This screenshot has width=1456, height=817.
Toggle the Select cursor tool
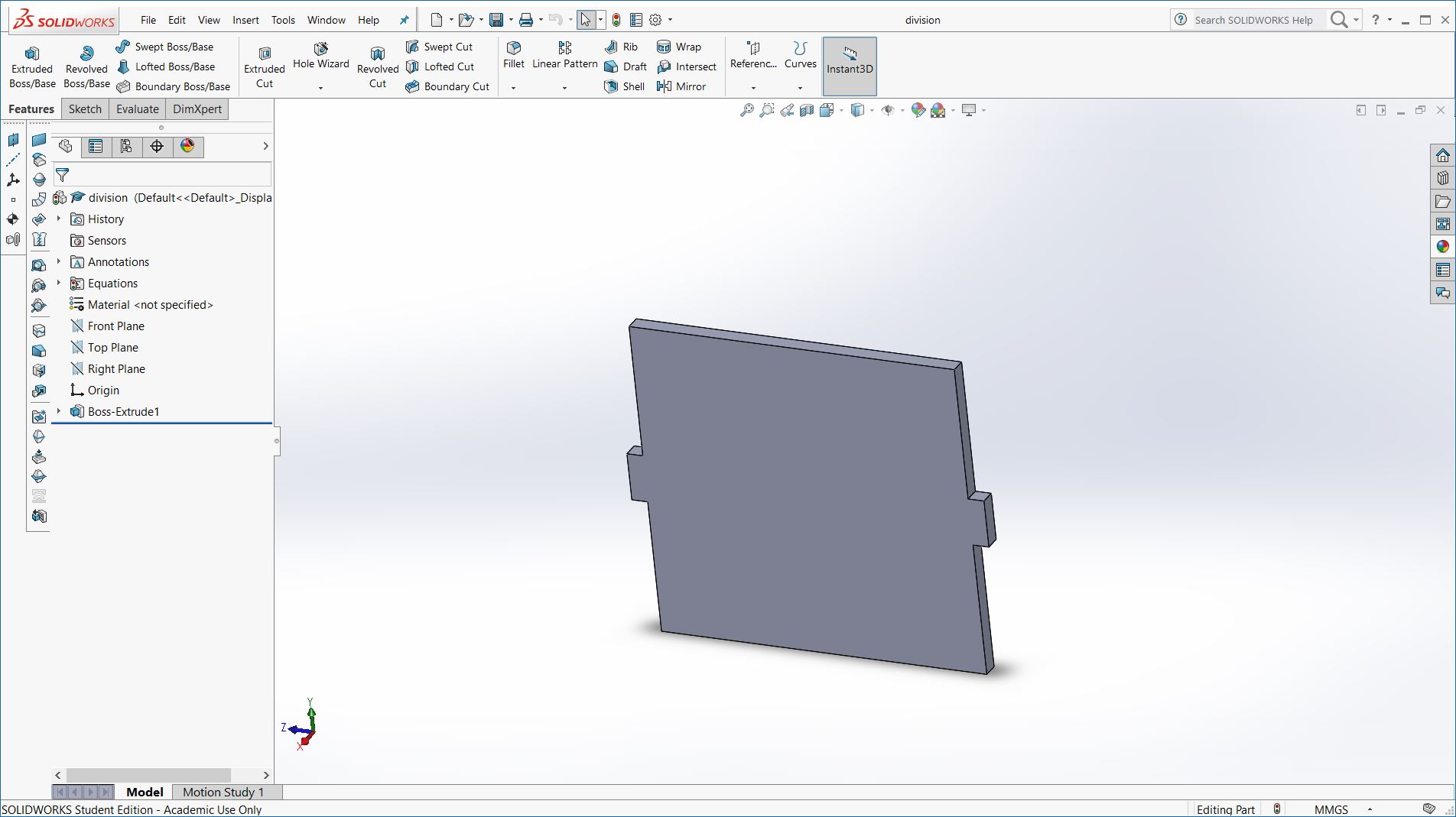coord(586,20)
